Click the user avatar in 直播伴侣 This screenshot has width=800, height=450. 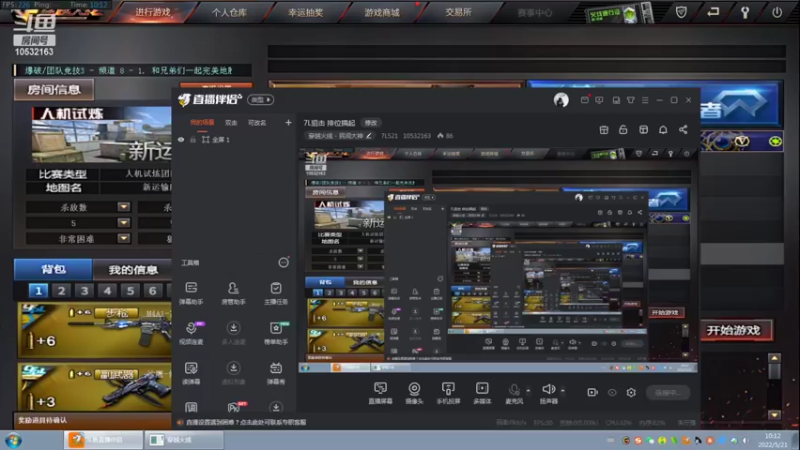[x=561, y=100]
